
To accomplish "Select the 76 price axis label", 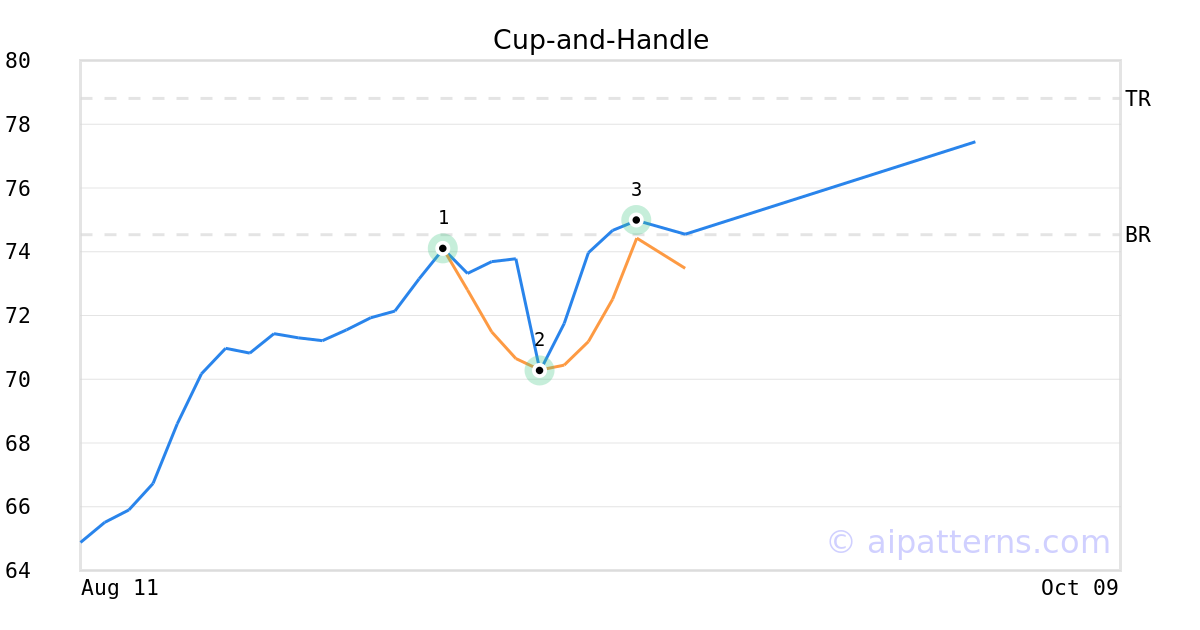I will tap(18, 189).
